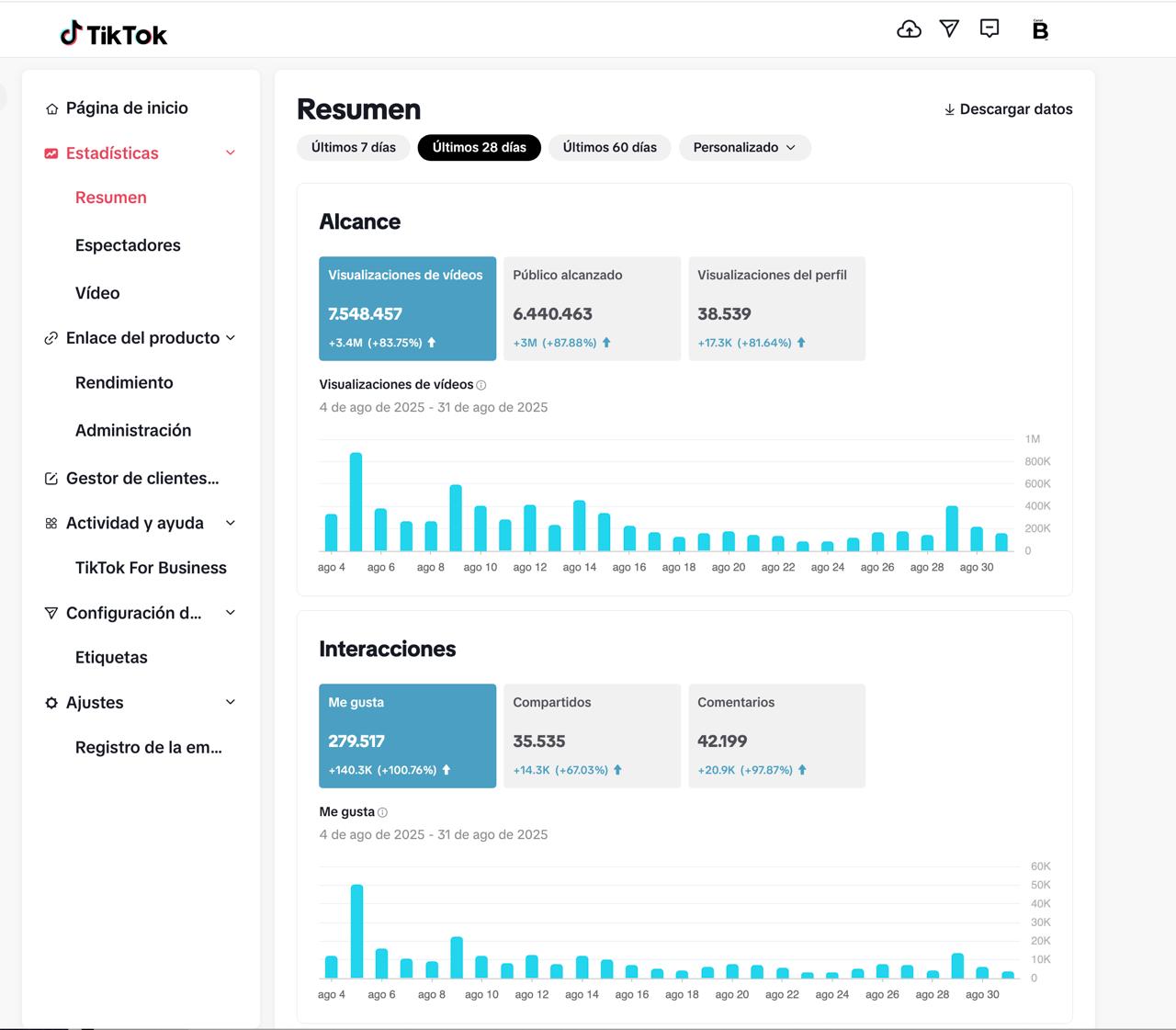Collapse the Ajustes section chevron

point(231,702)
